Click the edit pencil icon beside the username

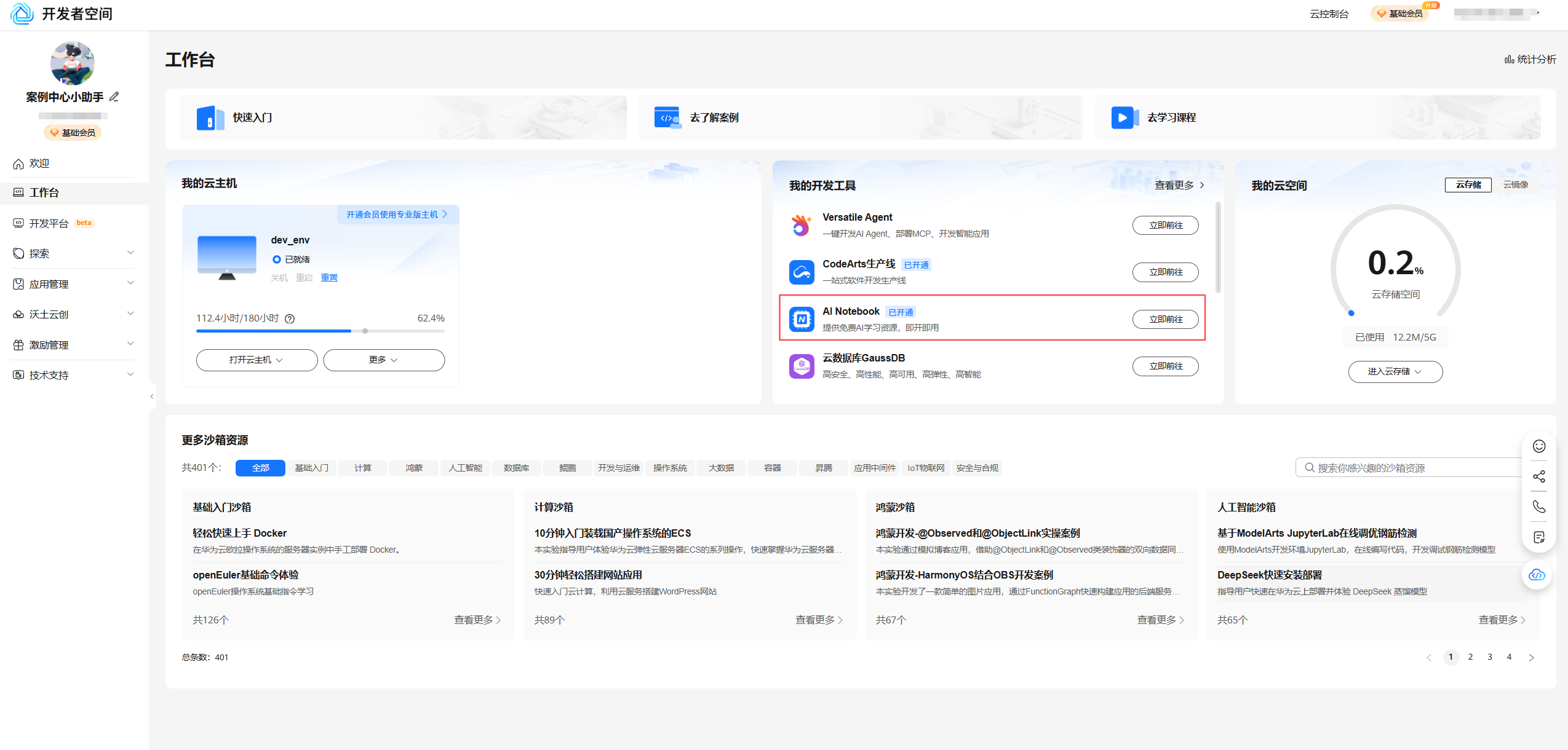tap(114, 97)
